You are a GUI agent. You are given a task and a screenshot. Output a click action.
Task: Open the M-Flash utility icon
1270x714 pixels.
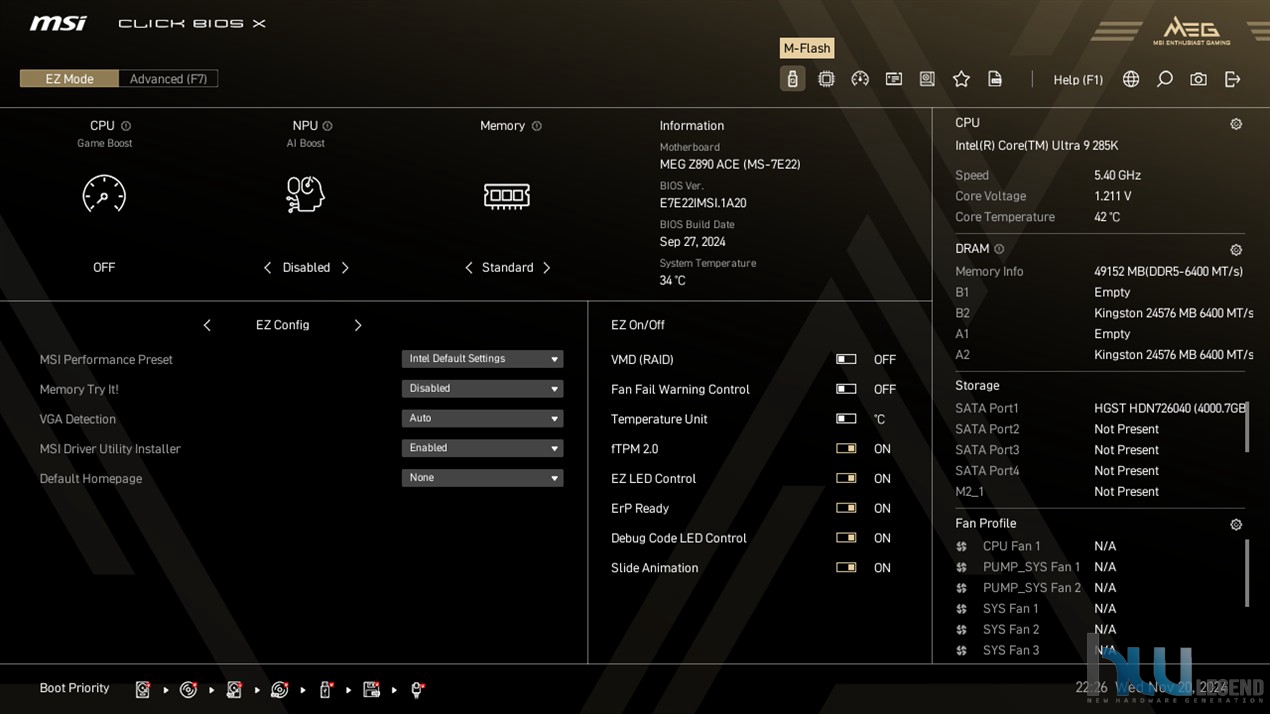coord(792,79)
